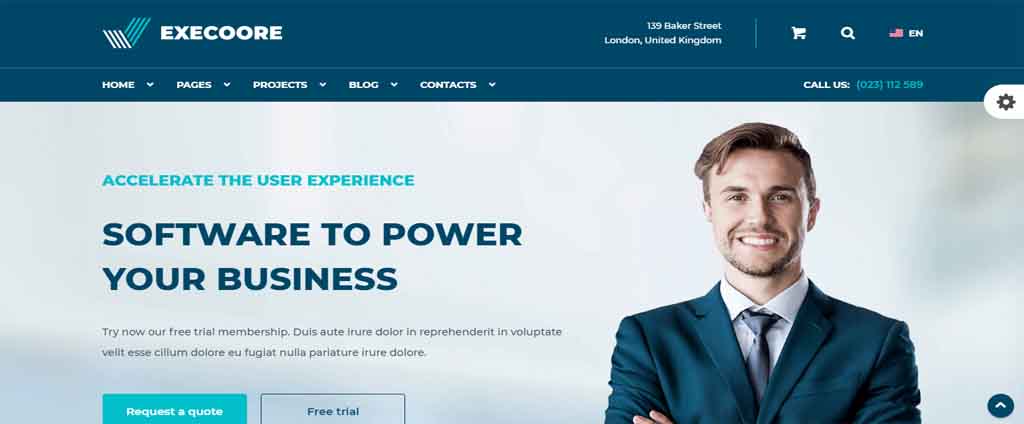Click the EXECOORE brand name text

click(x=221, y=33)
